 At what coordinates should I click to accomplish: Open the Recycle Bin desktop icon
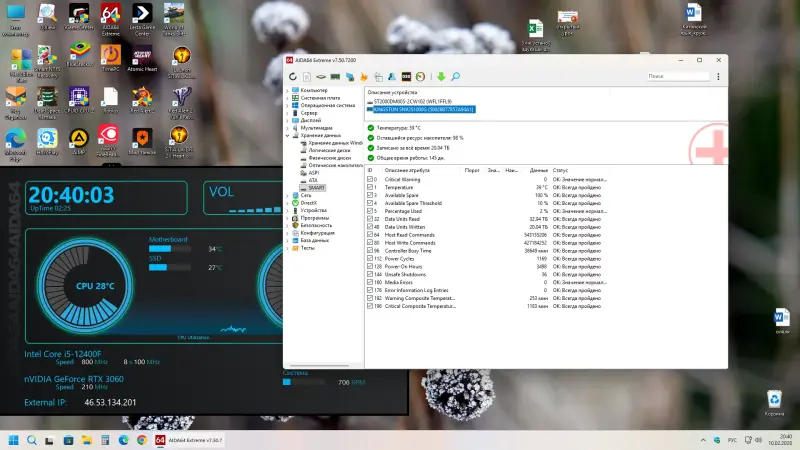click(774, 403)
